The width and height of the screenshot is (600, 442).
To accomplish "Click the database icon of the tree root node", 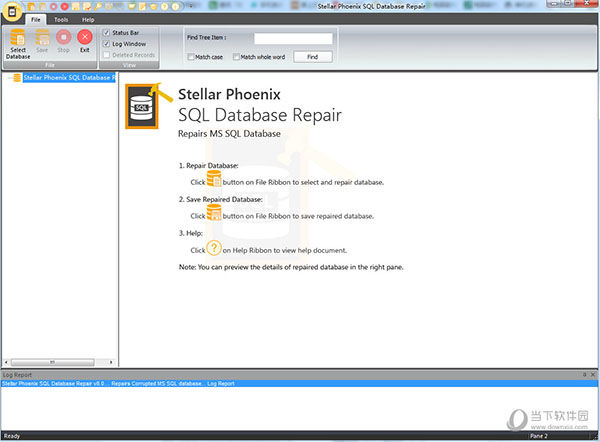I will [x=17, y=78].
